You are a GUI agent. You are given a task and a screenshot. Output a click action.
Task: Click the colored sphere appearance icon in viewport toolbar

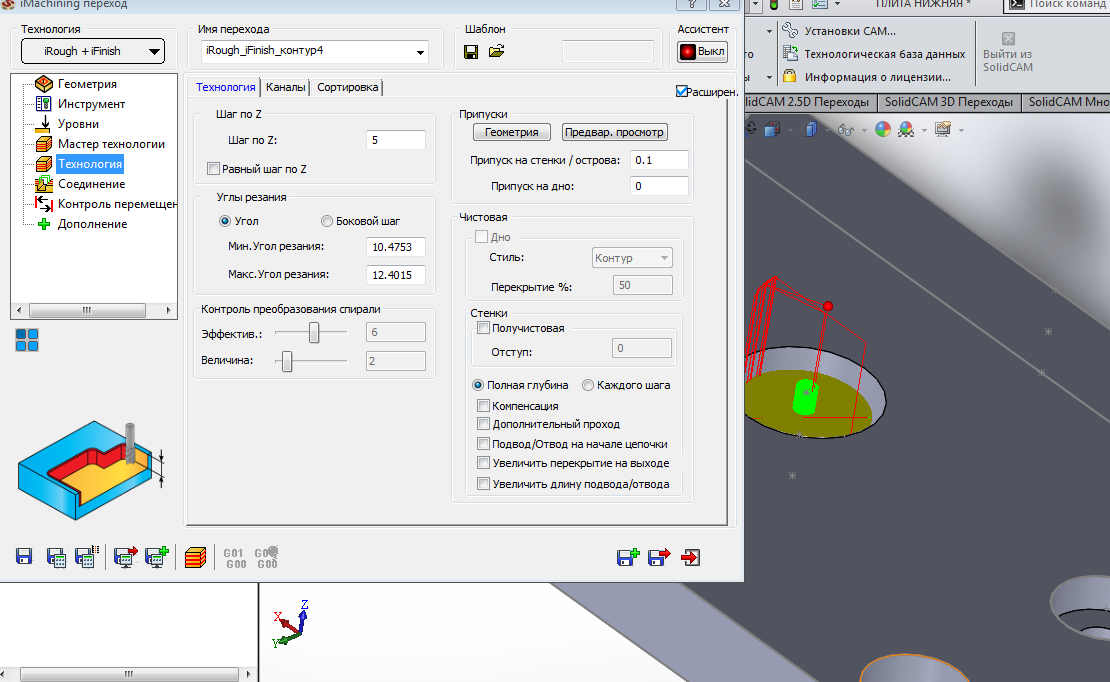tap(883, 129)
